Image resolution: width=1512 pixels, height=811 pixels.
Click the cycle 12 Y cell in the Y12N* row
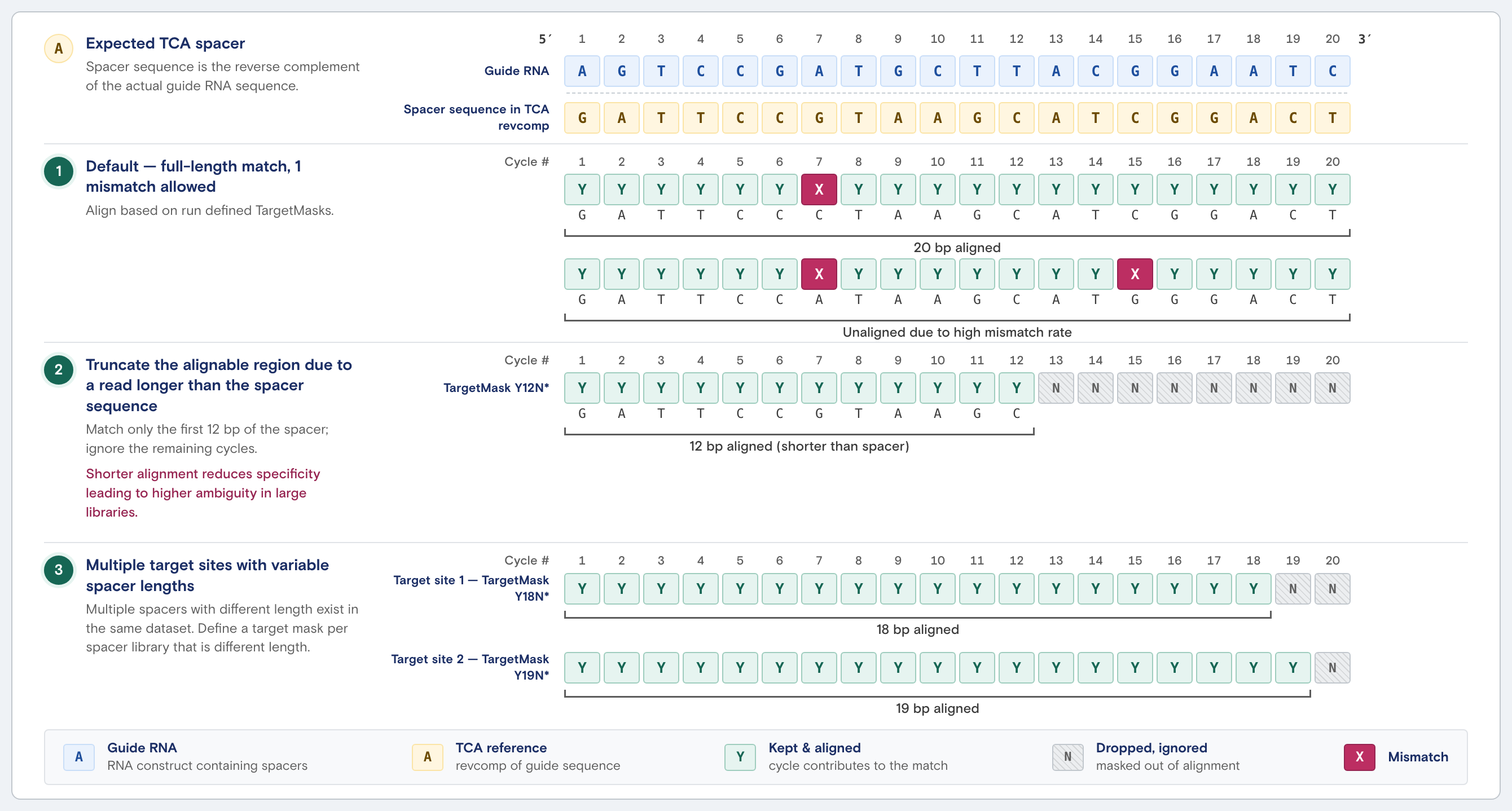tap(1016, 388)
